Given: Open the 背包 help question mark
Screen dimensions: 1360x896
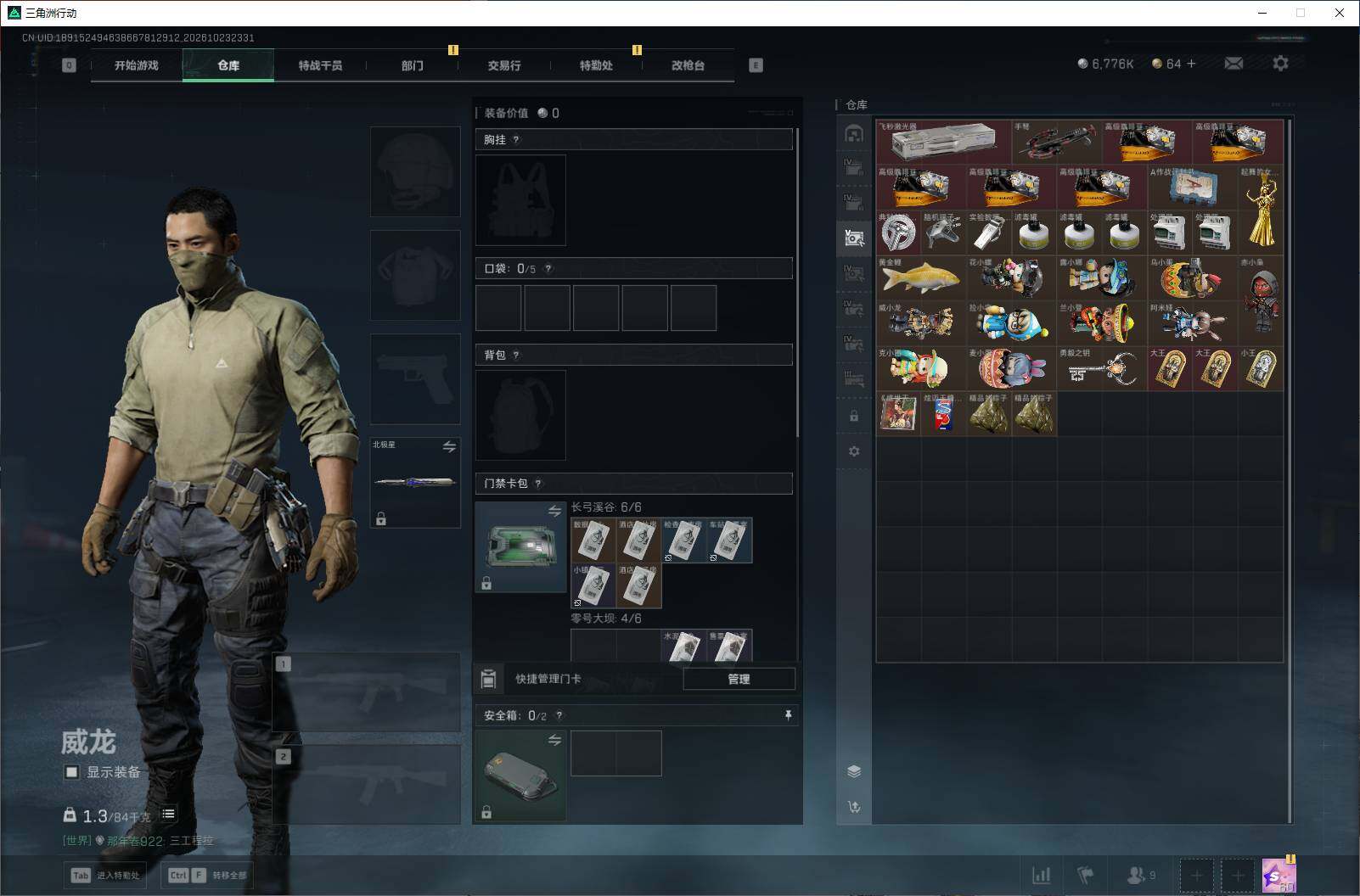Looking at the screenshot, I should pos(516,356).
